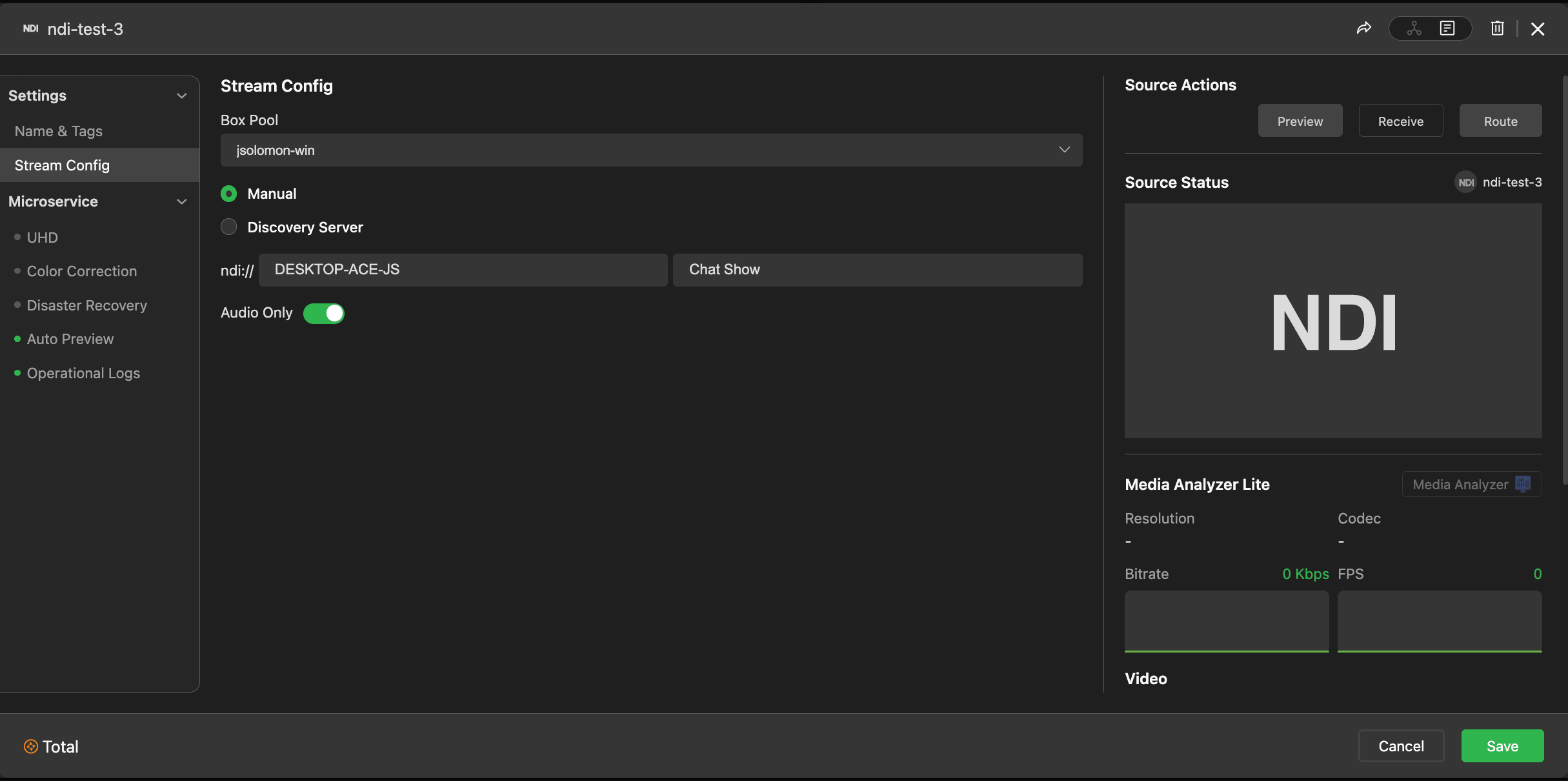Click the '0 Kbps' bitrate value
This screenshot has width=1568, height=781.
[x=1305, y=574]
